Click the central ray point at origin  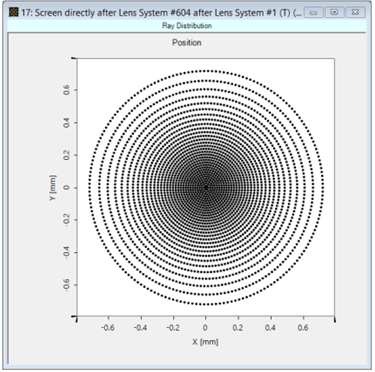[x=206, y=188]
